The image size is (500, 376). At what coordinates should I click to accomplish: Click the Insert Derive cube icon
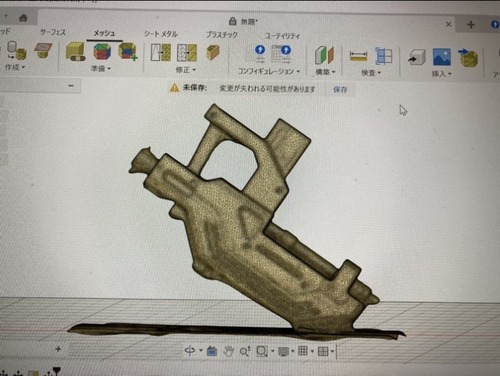pyautogui.click(x=417, y=57)
